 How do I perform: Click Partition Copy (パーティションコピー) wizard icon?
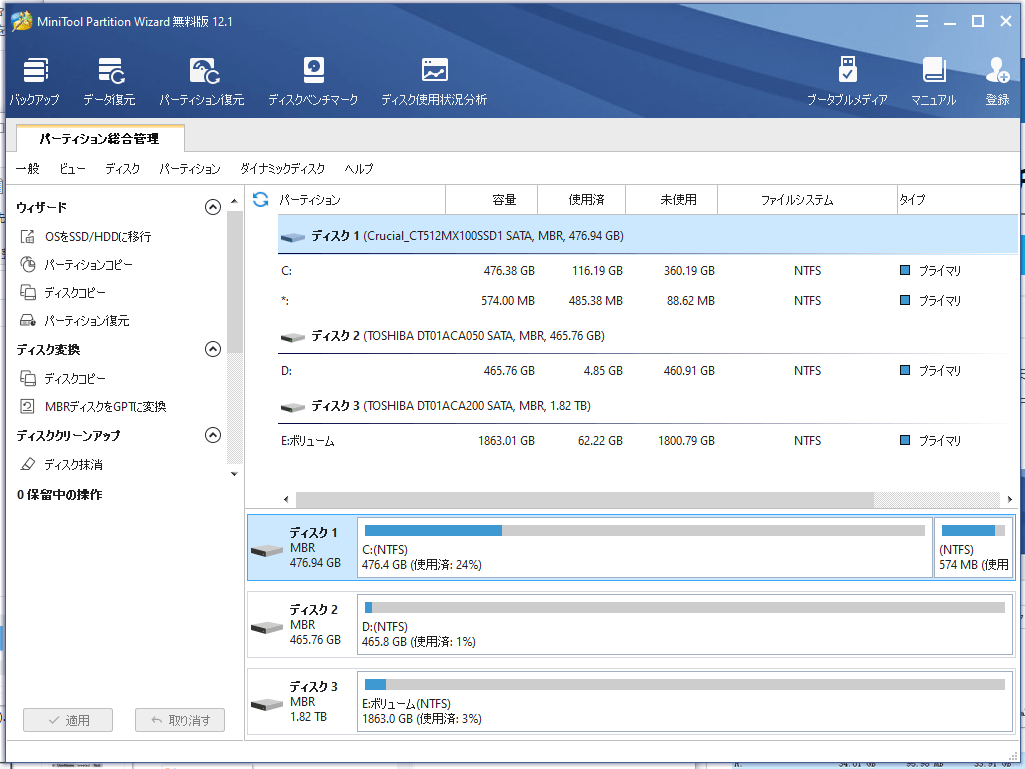pyautogui.click(x=27, y=264)
